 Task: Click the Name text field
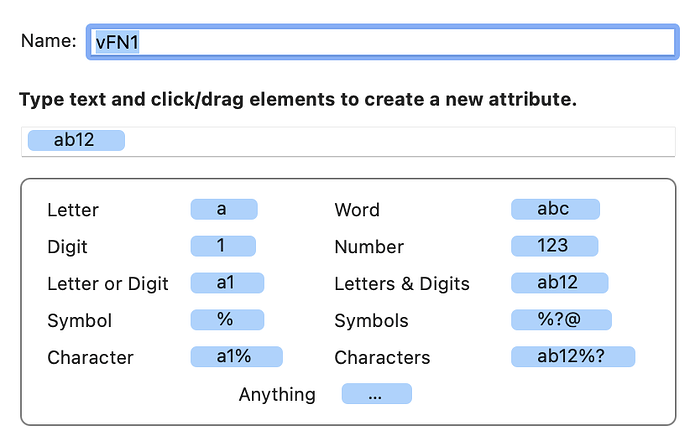click(x=382, y=41)
